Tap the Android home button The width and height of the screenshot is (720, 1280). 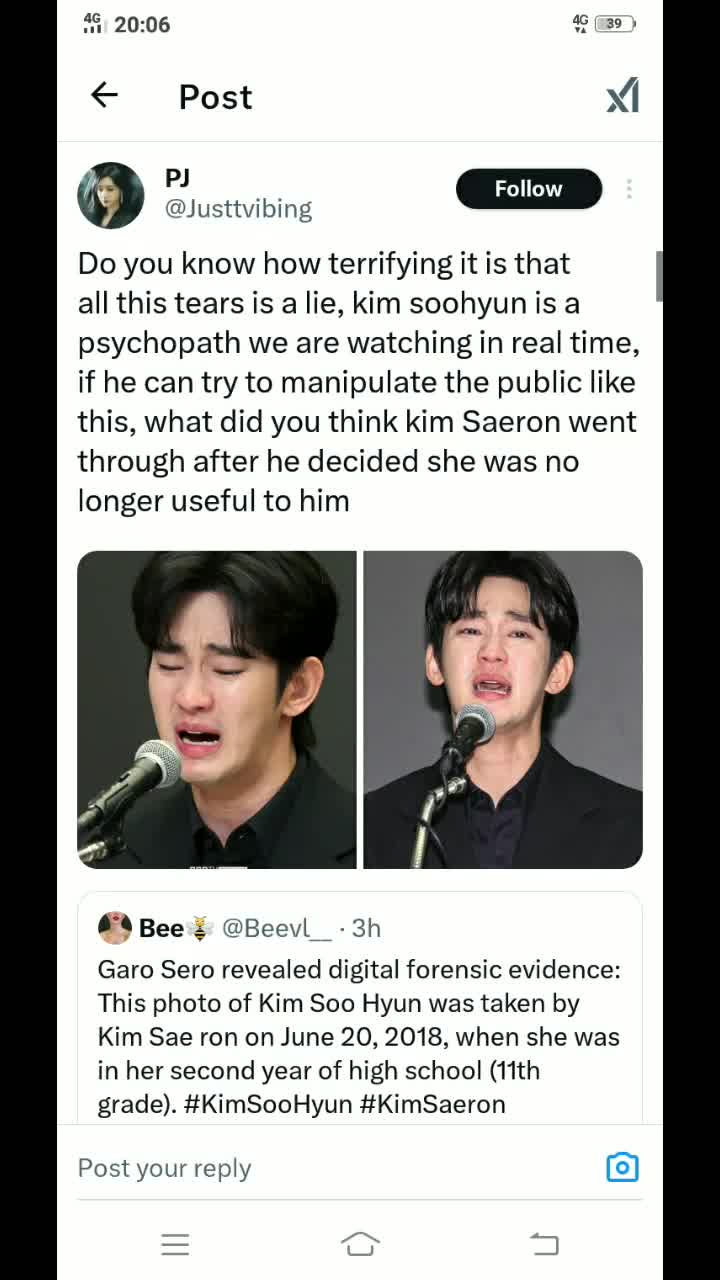[360, 1244]
